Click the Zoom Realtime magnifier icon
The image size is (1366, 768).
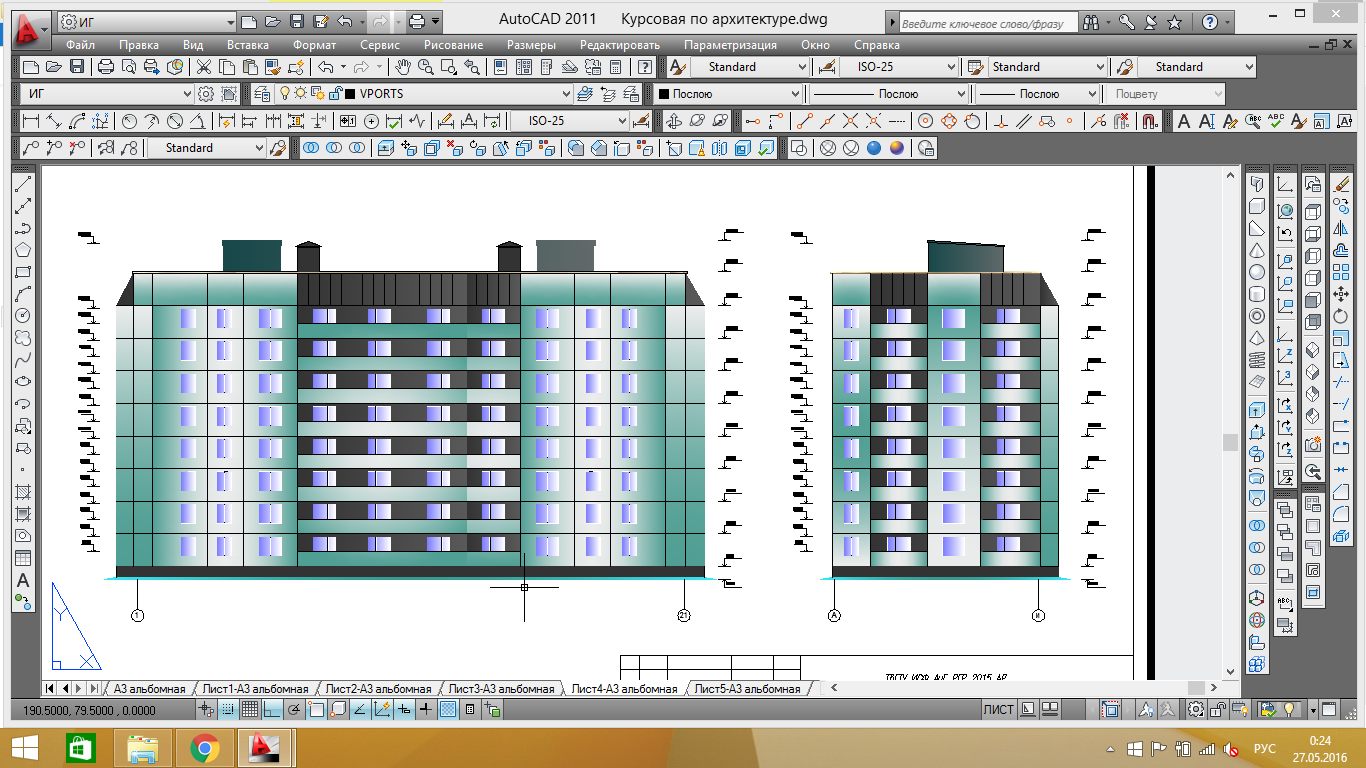[x=425, y=67]
